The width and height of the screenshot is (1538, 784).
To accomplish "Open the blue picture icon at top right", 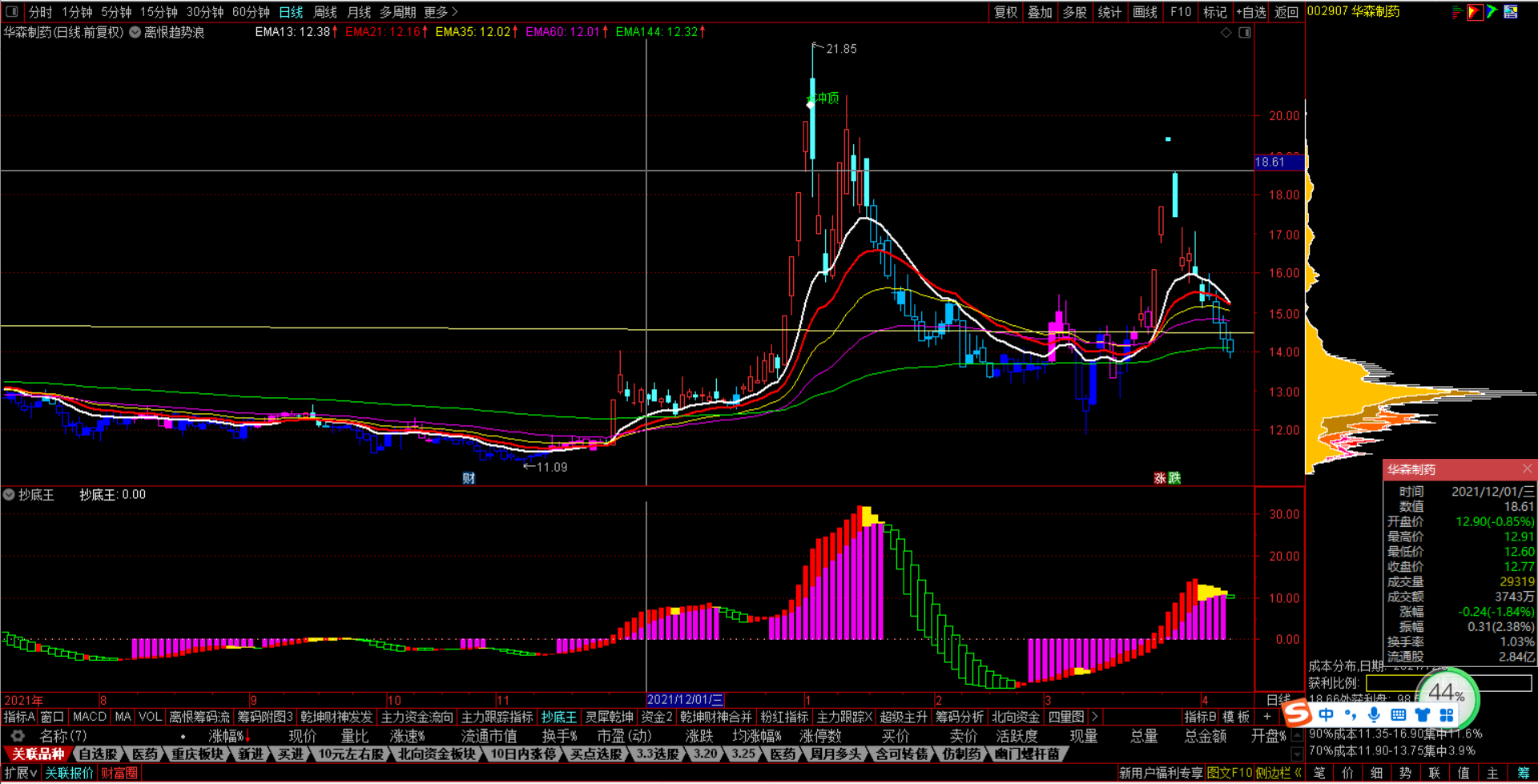I will click(1511, 12).
